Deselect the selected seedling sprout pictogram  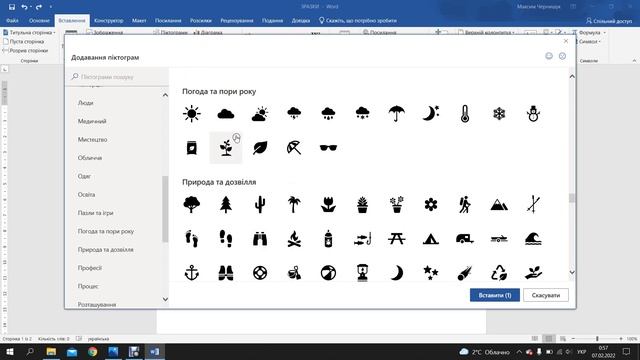226,148
